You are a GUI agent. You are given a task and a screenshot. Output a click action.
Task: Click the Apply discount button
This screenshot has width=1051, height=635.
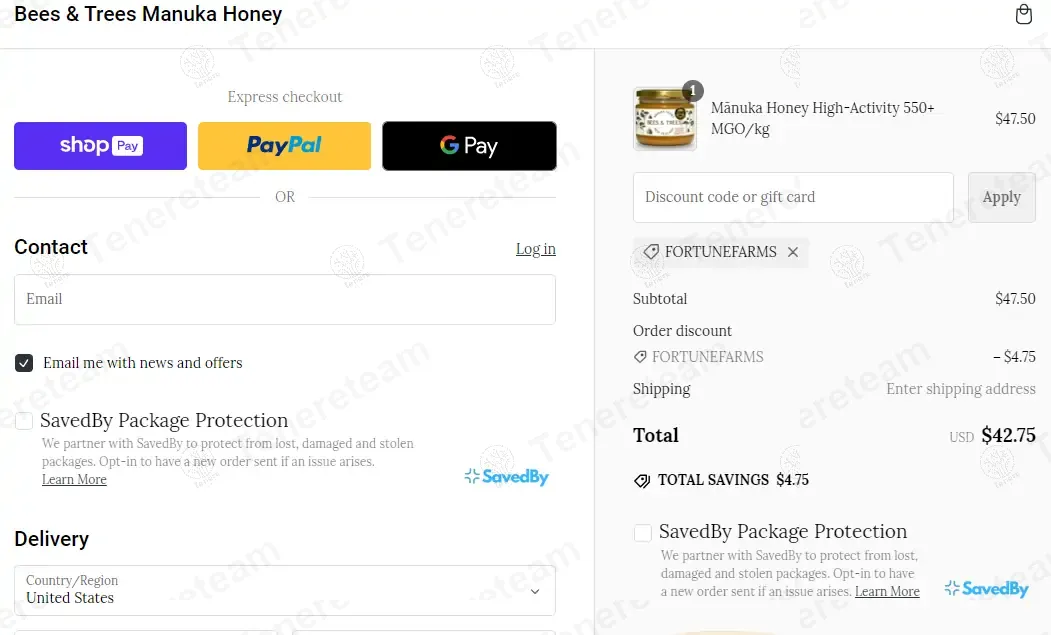1001,197
